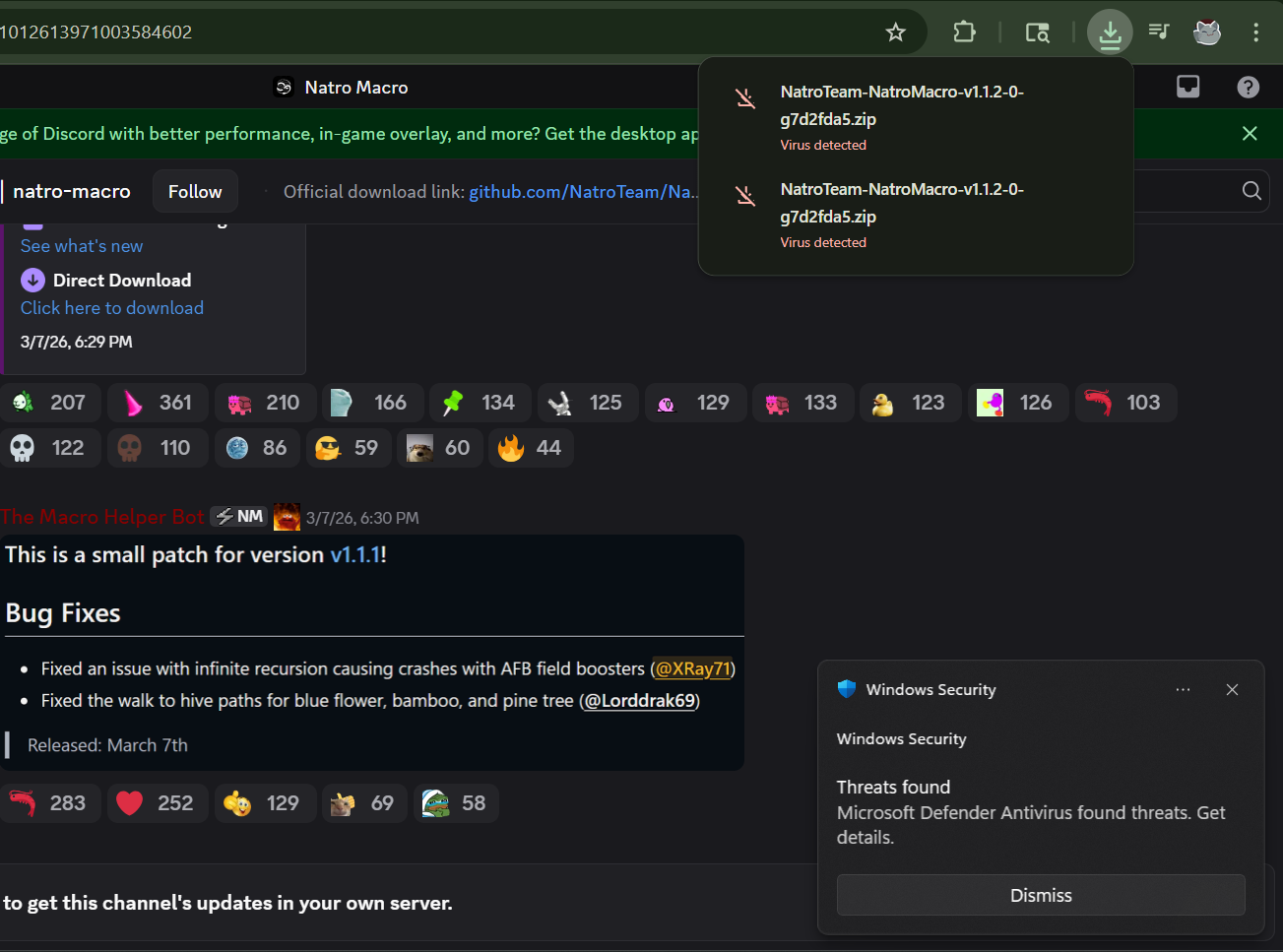Open Chrome's media controls icon
Screen dimensions: 1283x952
pos(1159,32)
